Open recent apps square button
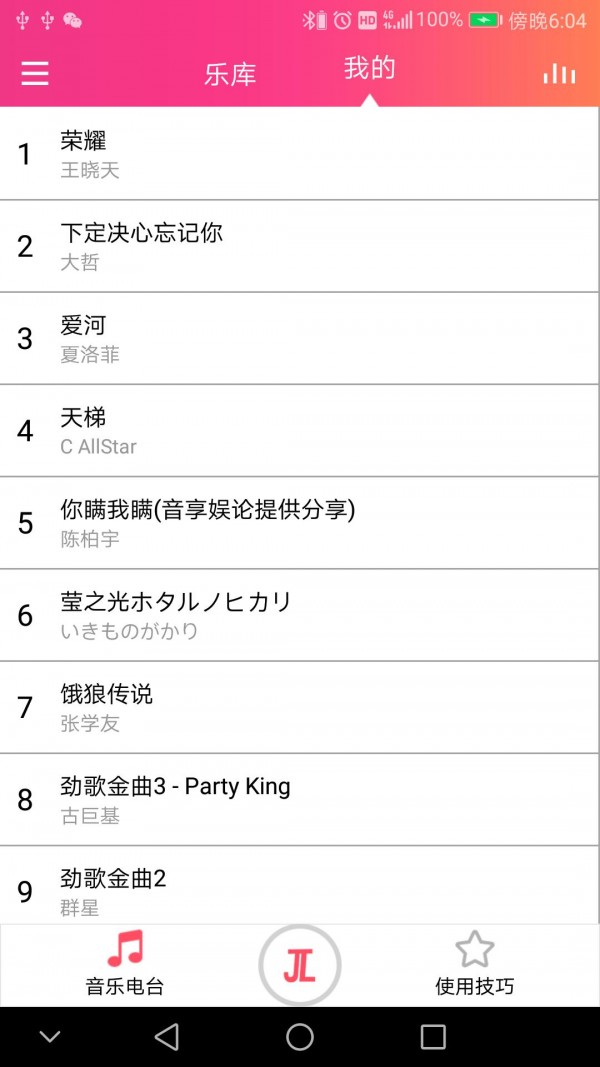 point(433,1037)
